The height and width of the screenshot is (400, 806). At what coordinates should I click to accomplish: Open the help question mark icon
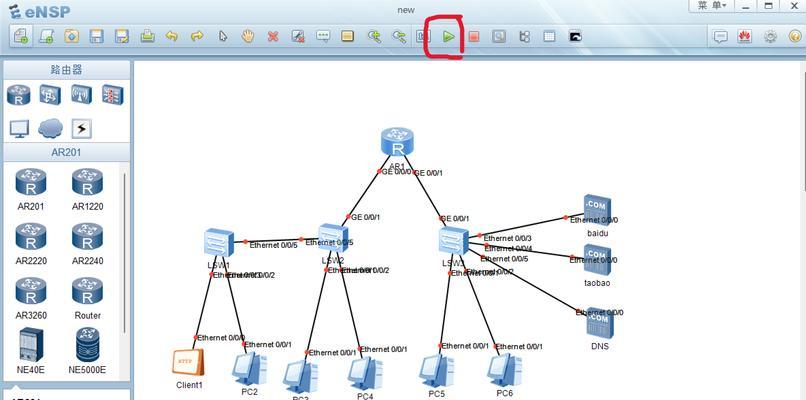pos(795,37)
